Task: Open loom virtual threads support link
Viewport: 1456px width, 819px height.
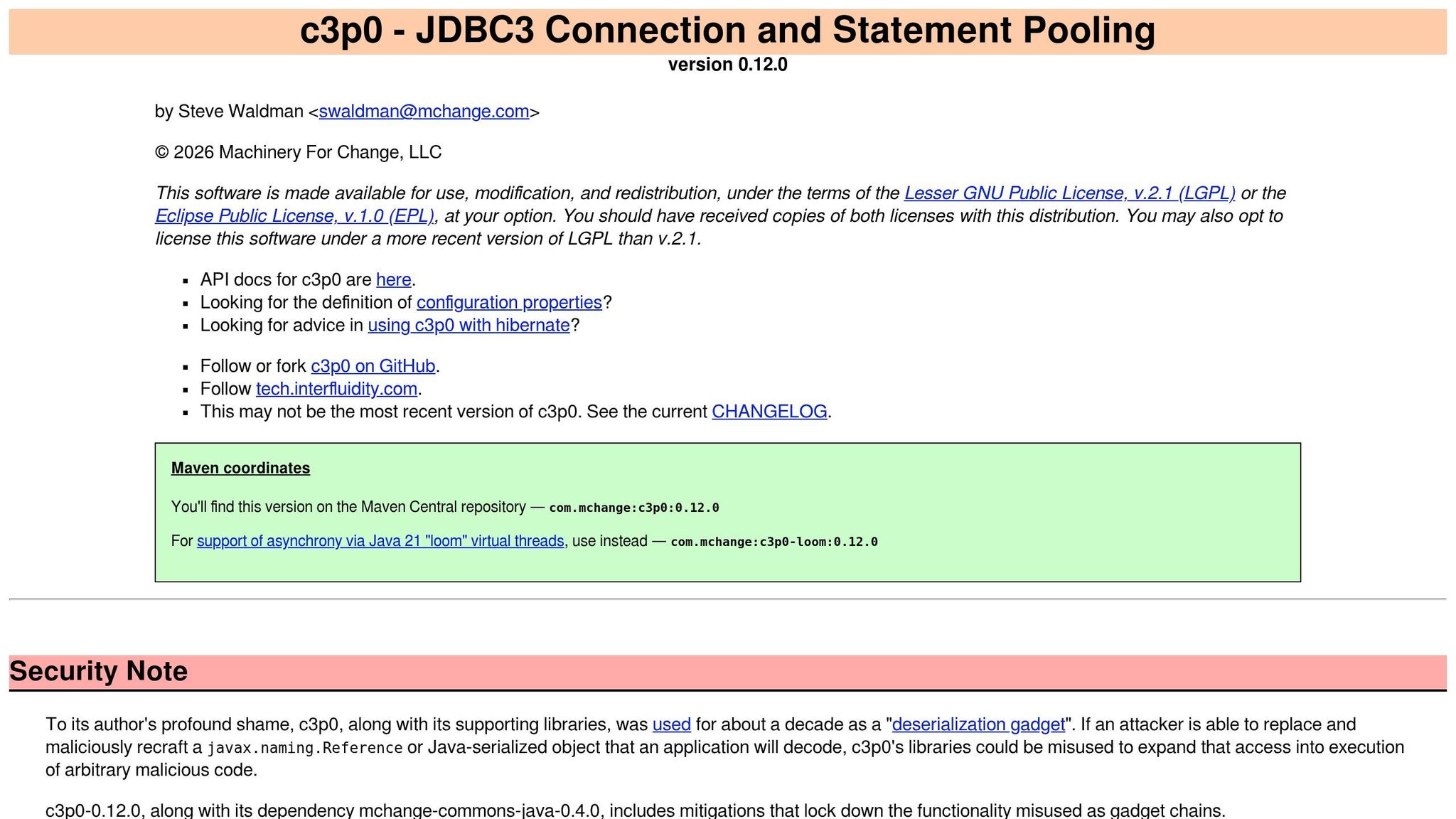Action: [380, 541]
